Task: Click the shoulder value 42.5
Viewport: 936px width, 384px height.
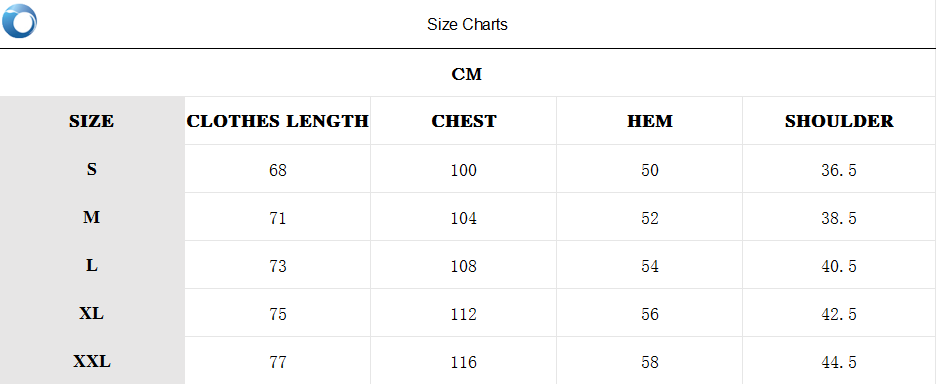Action: 839,314
